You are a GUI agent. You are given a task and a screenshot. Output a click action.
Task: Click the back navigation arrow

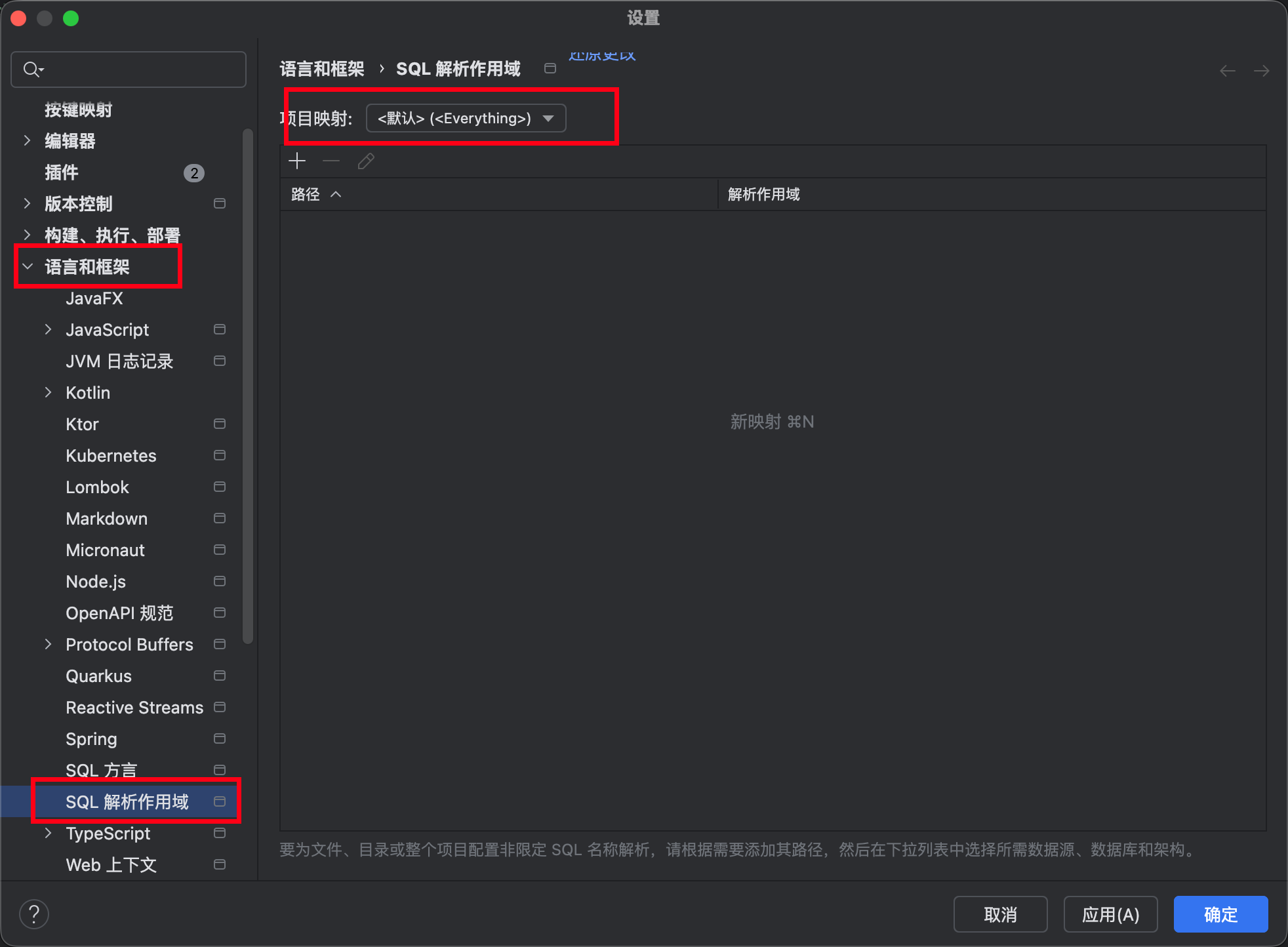click(x=1227, y=71)
